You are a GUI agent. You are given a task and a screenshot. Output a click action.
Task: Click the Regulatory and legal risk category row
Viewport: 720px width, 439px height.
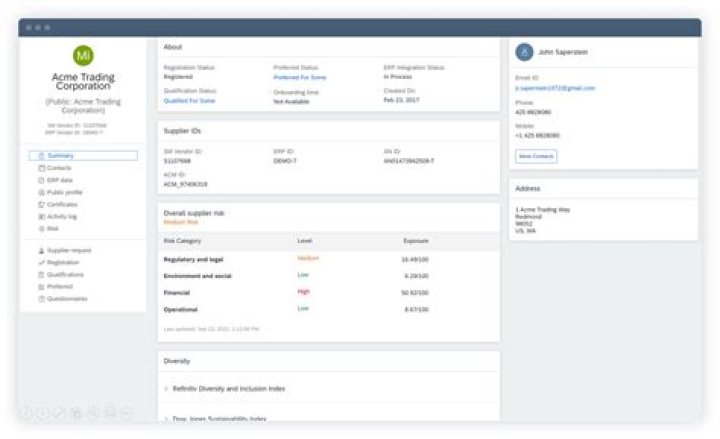click(329, 259)
